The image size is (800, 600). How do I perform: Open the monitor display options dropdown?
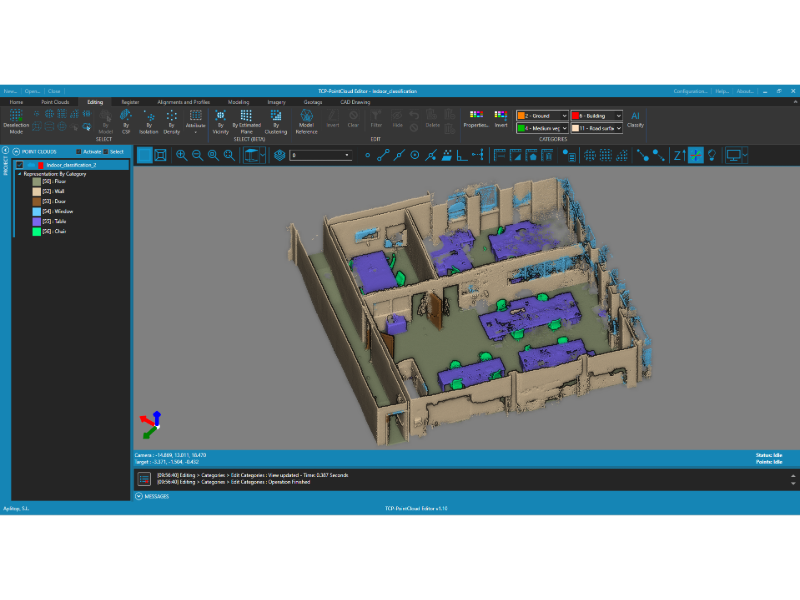coord(745,155)
